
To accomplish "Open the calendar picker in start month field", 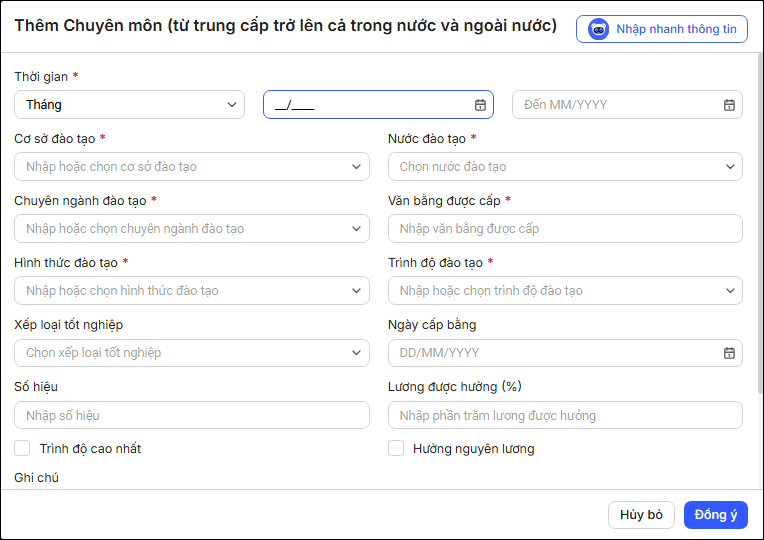I will tap(480, 105).
